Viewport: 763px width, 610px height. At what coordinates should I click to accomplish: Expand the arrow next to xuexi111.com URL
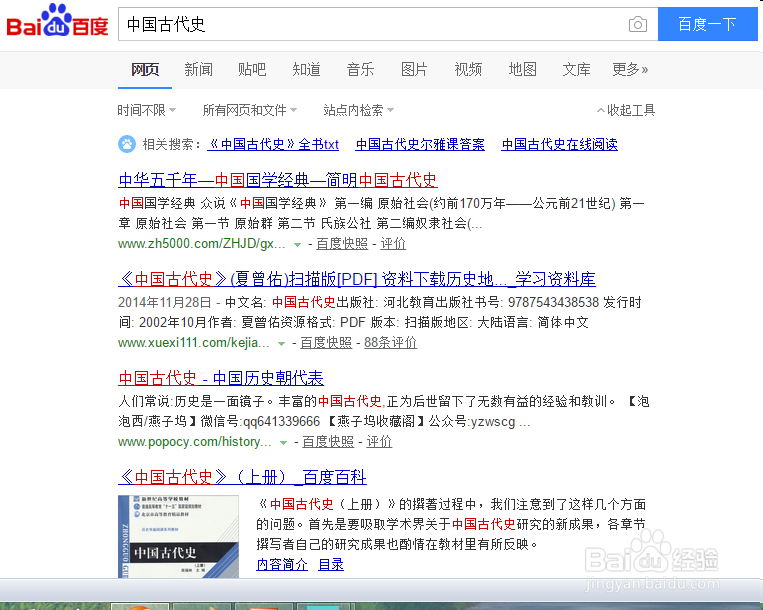pos(281,344)
